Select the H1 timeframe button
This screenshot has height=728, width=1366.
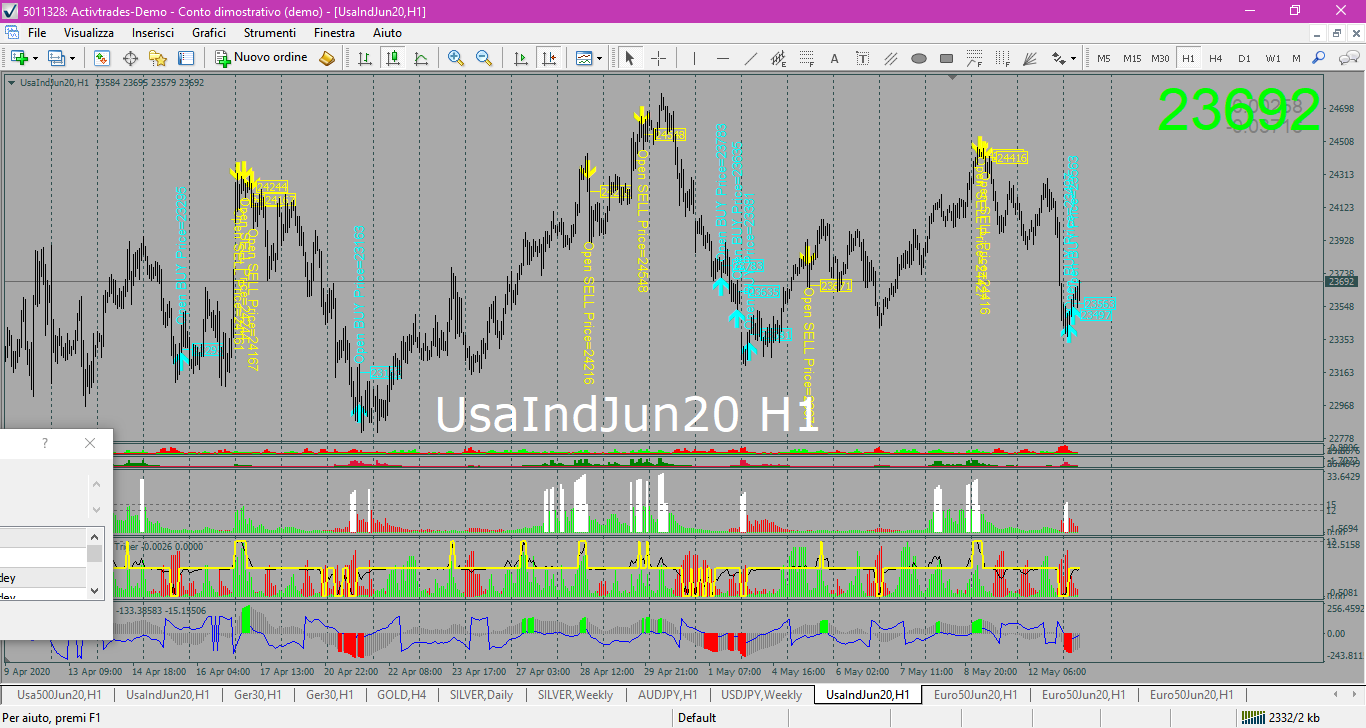click(x=1188, y=58)
